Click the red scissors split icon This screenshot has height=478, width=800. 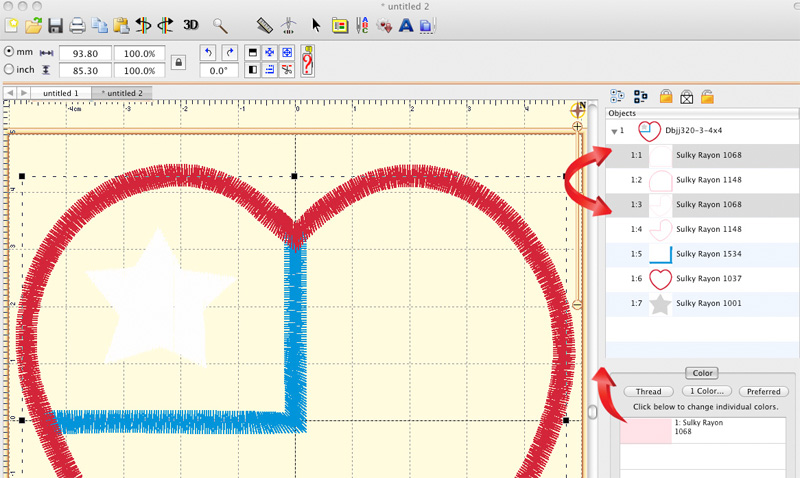[287, 70]
